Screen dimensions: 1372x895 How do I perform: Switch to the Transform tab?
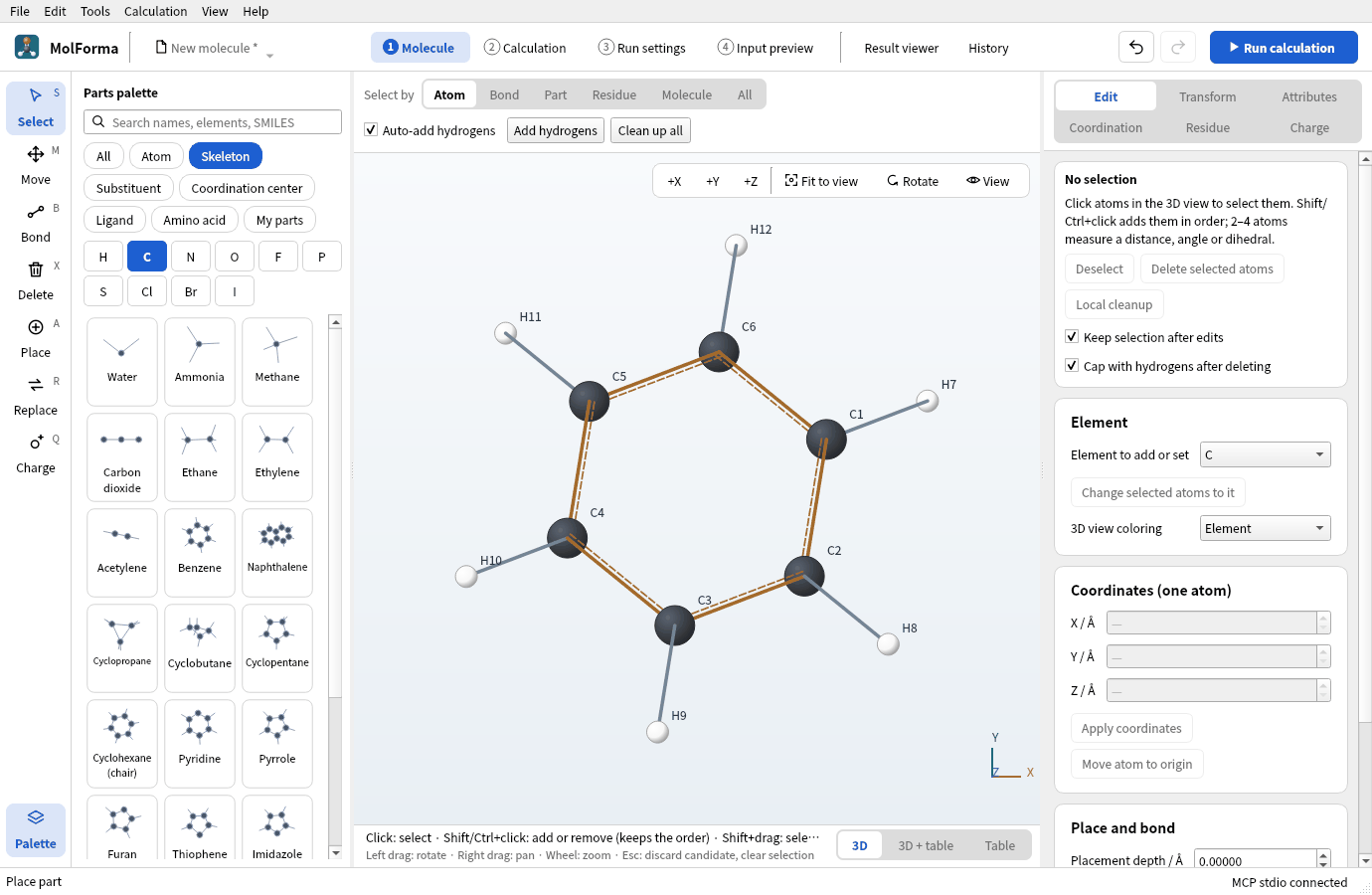[x=1208, y=96]
